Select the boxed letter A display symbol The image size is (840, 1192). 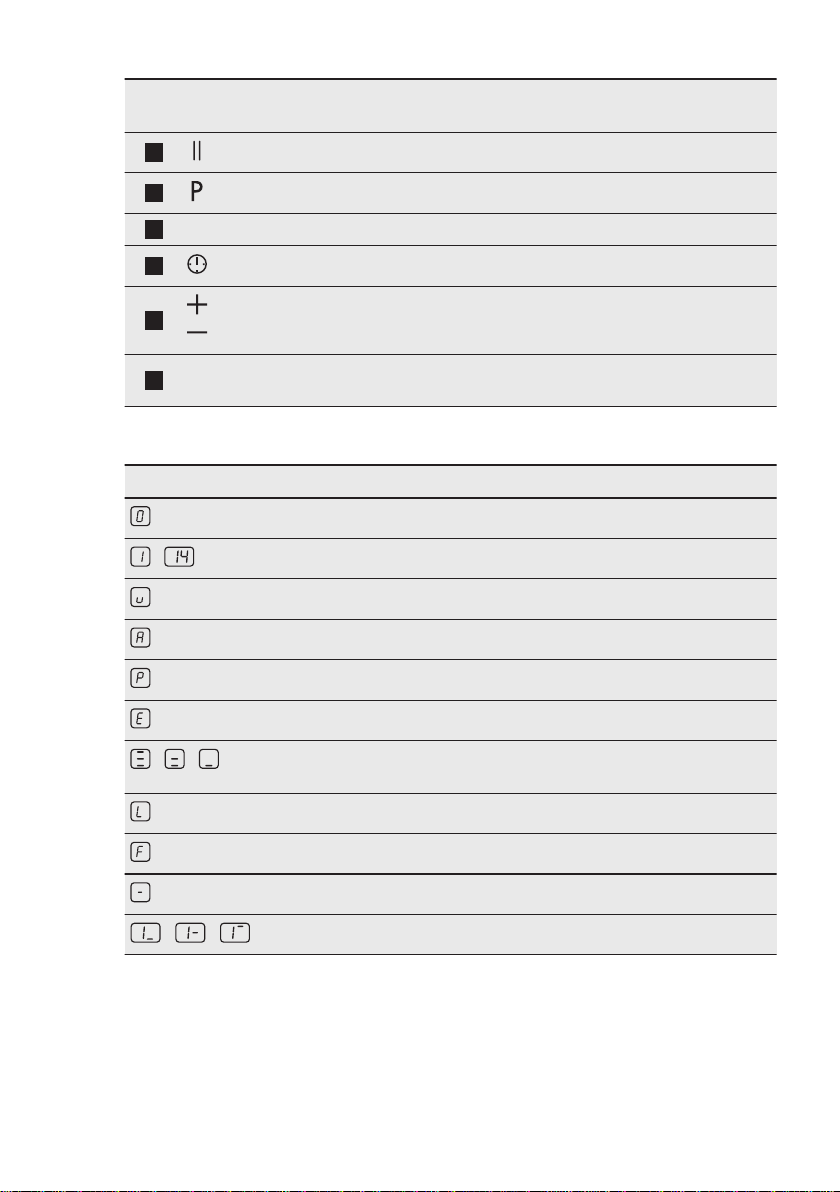pyautogui.click(x=141, y=638)
